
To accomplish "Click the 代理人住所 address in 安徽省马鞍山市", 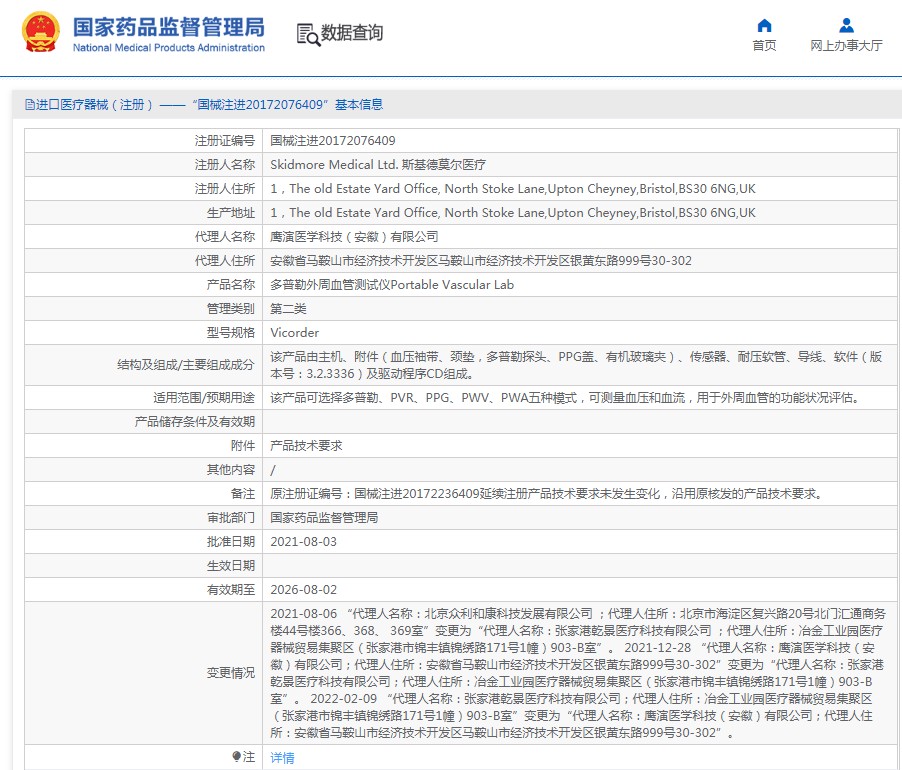I will point(480,261).
